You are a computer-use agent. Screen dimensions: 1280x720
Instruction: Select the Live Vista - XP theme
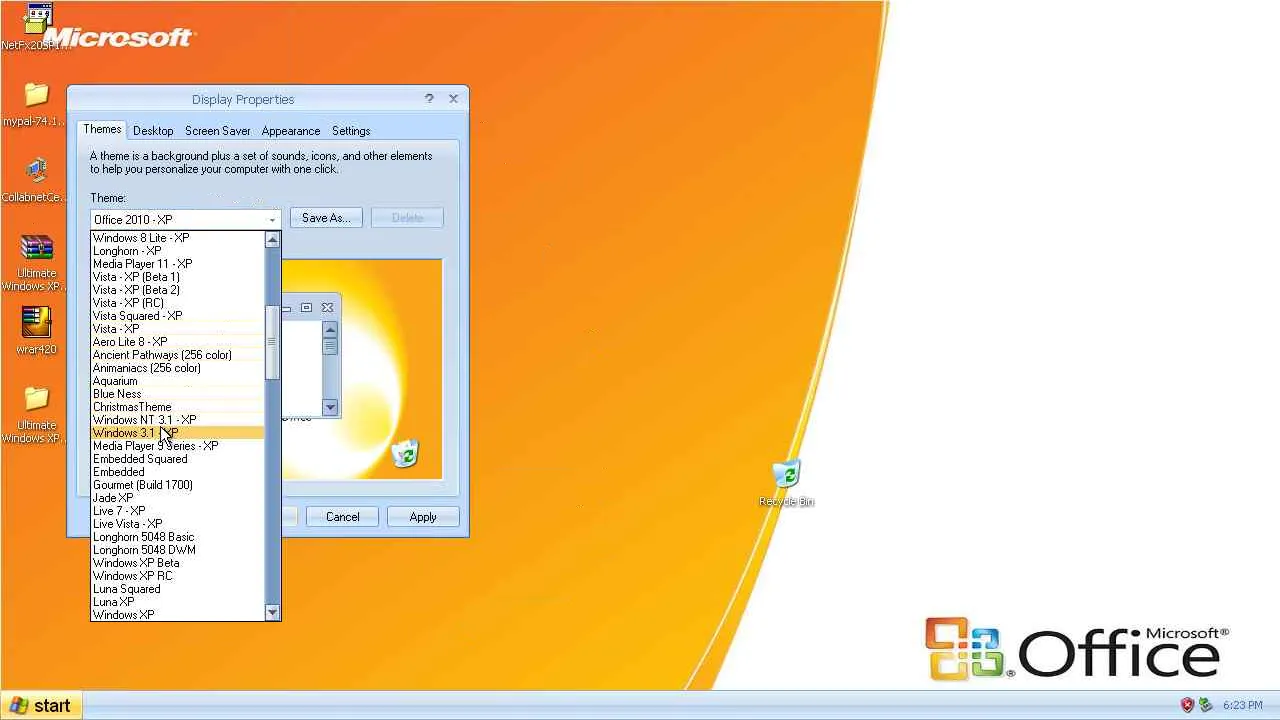tap(178, 524)
